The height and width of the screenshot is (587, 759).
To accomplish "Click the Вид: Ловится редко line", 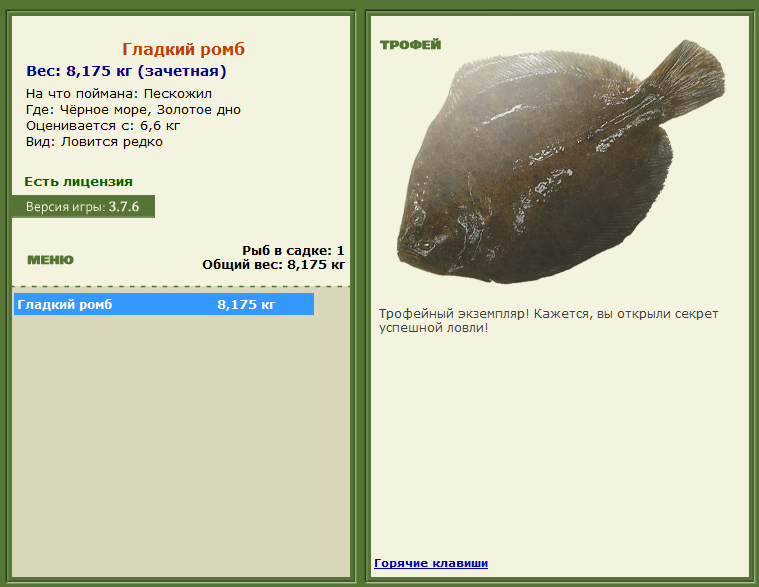I will (94, 142).
